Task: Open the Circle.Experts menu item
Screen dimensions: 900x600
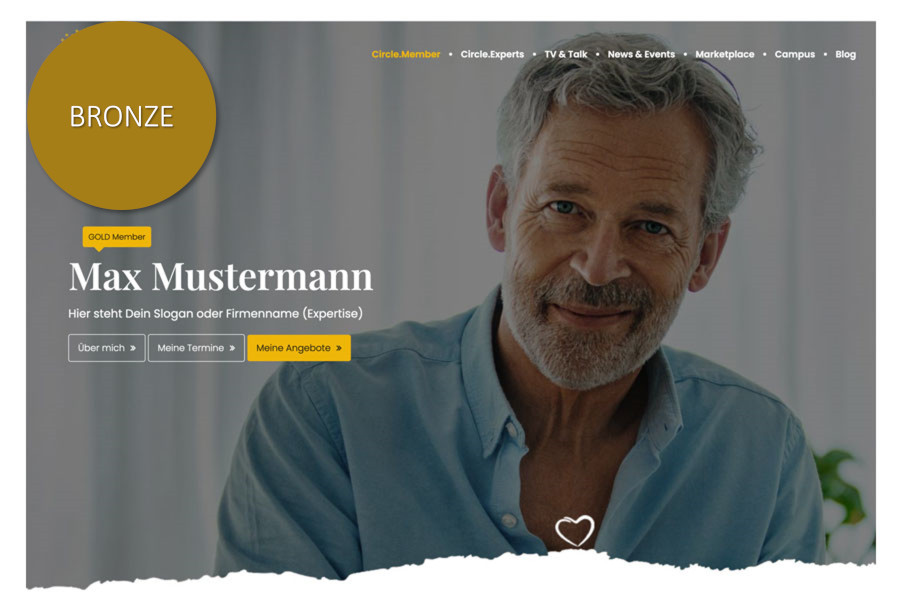Action: click(492, 54)
